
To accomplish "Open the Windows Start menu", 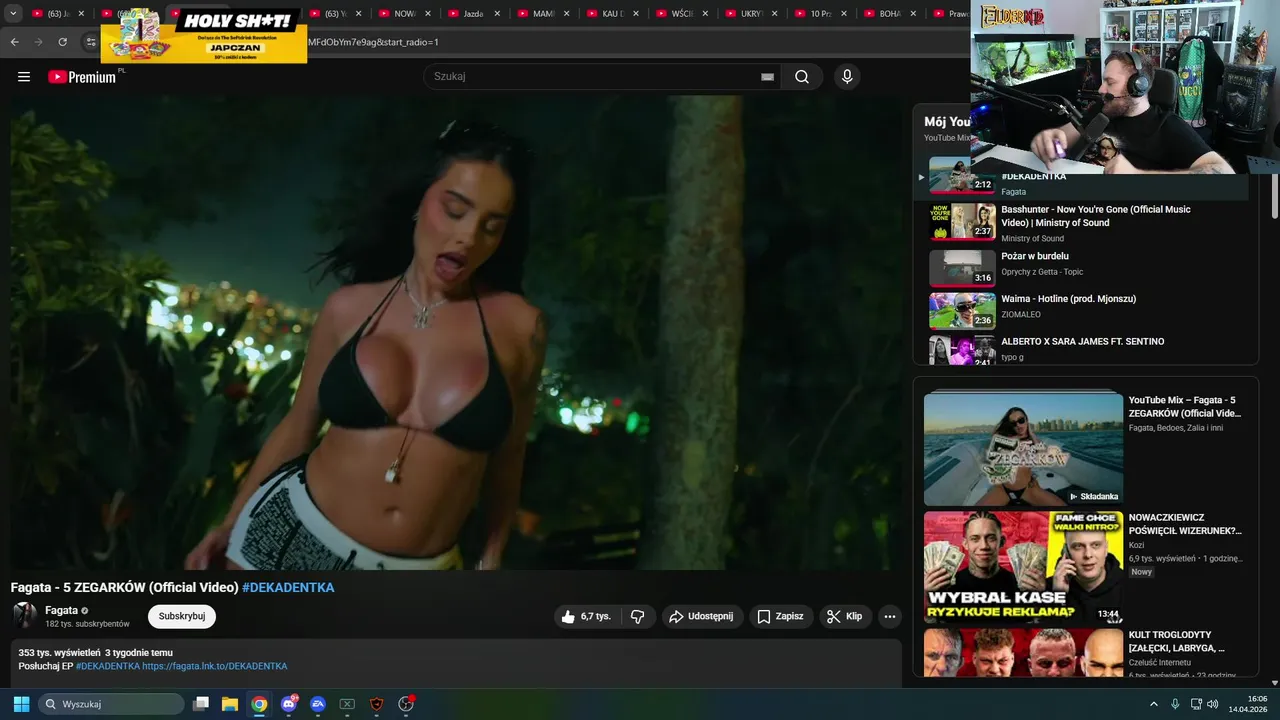I will point(21,704).
